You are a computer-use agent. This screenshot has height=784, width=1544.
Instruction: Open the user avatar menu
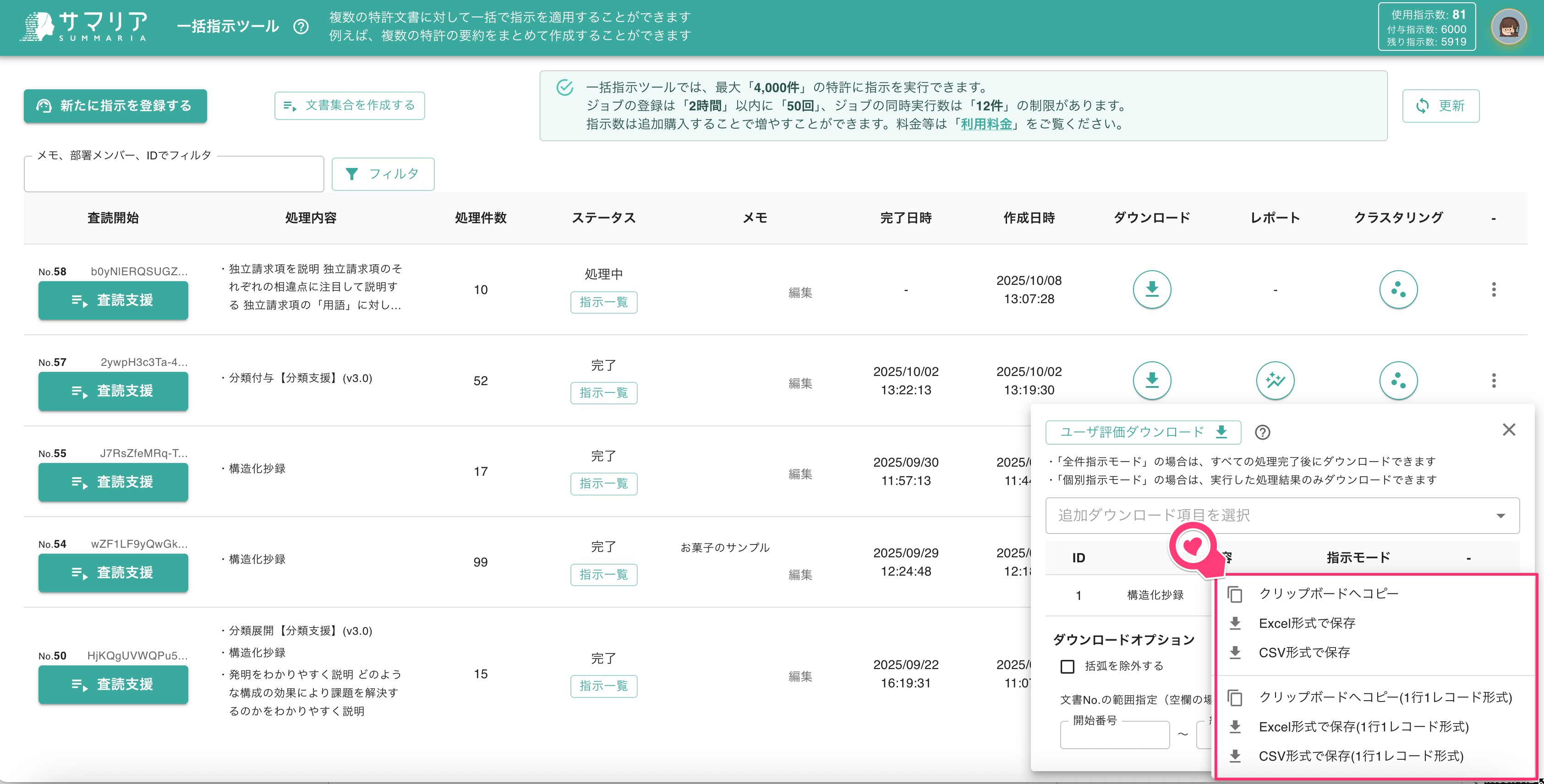(1509, 27)
